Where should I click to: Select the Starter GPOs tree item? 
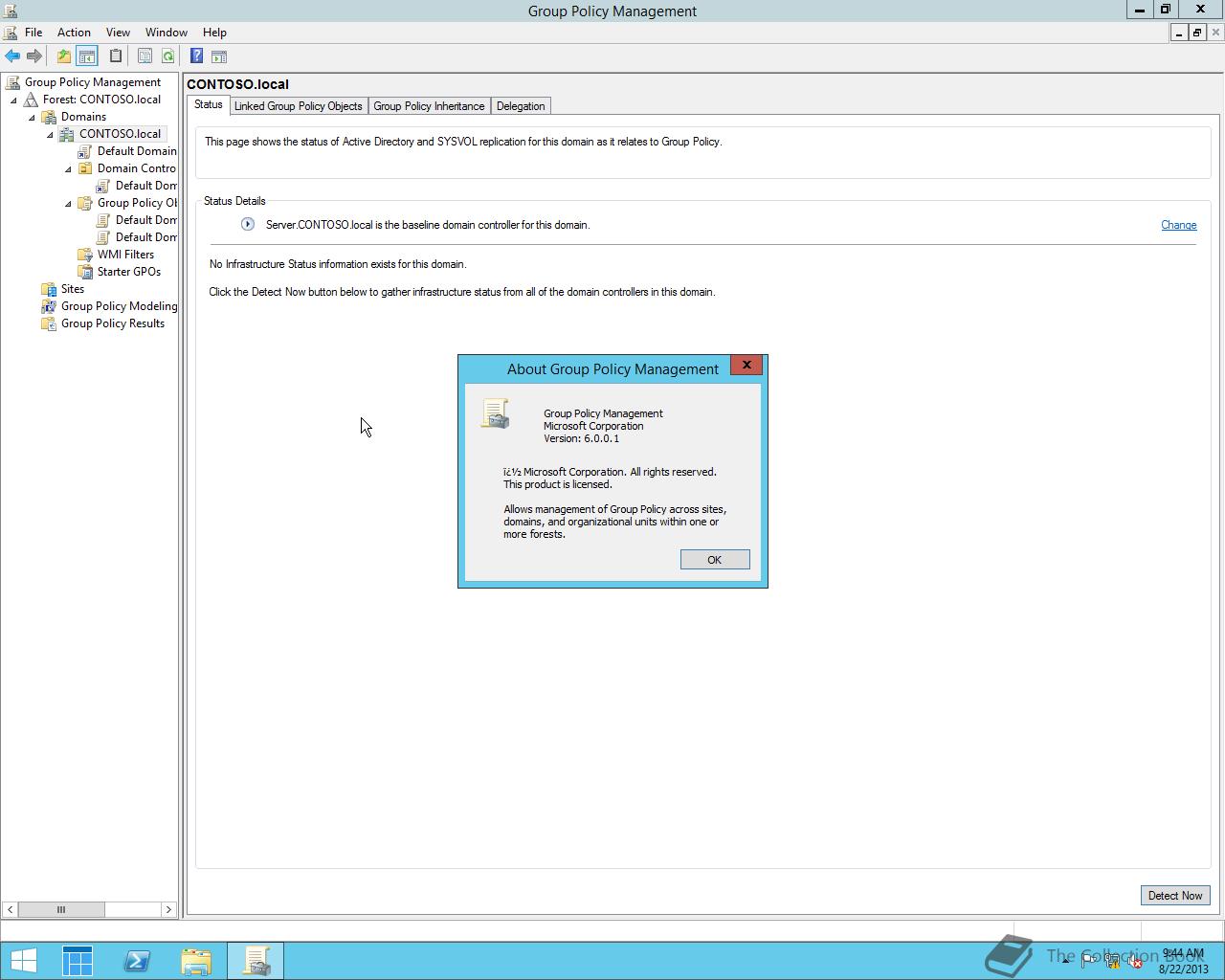(x=129, y=272)
